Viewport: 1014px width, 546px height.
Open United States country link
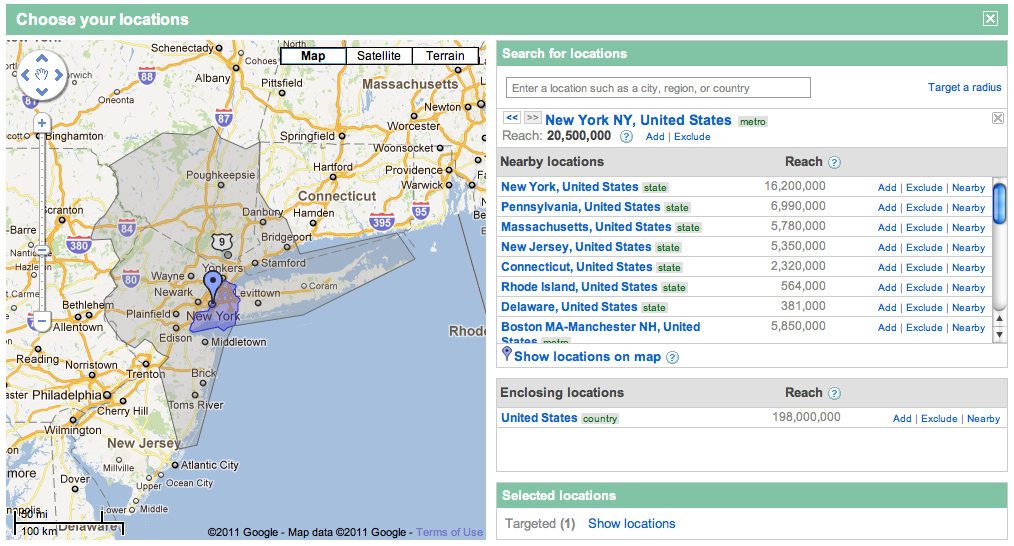click(x=539, y=418)
